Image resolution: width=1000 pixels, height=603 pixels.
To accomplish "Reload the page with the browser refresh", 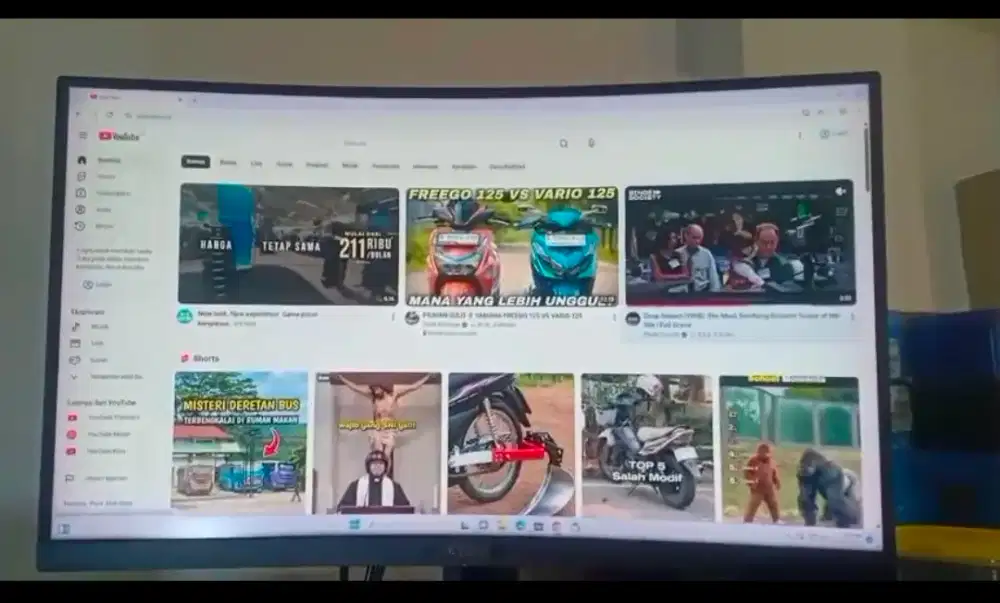I will (x=110, y=115).
